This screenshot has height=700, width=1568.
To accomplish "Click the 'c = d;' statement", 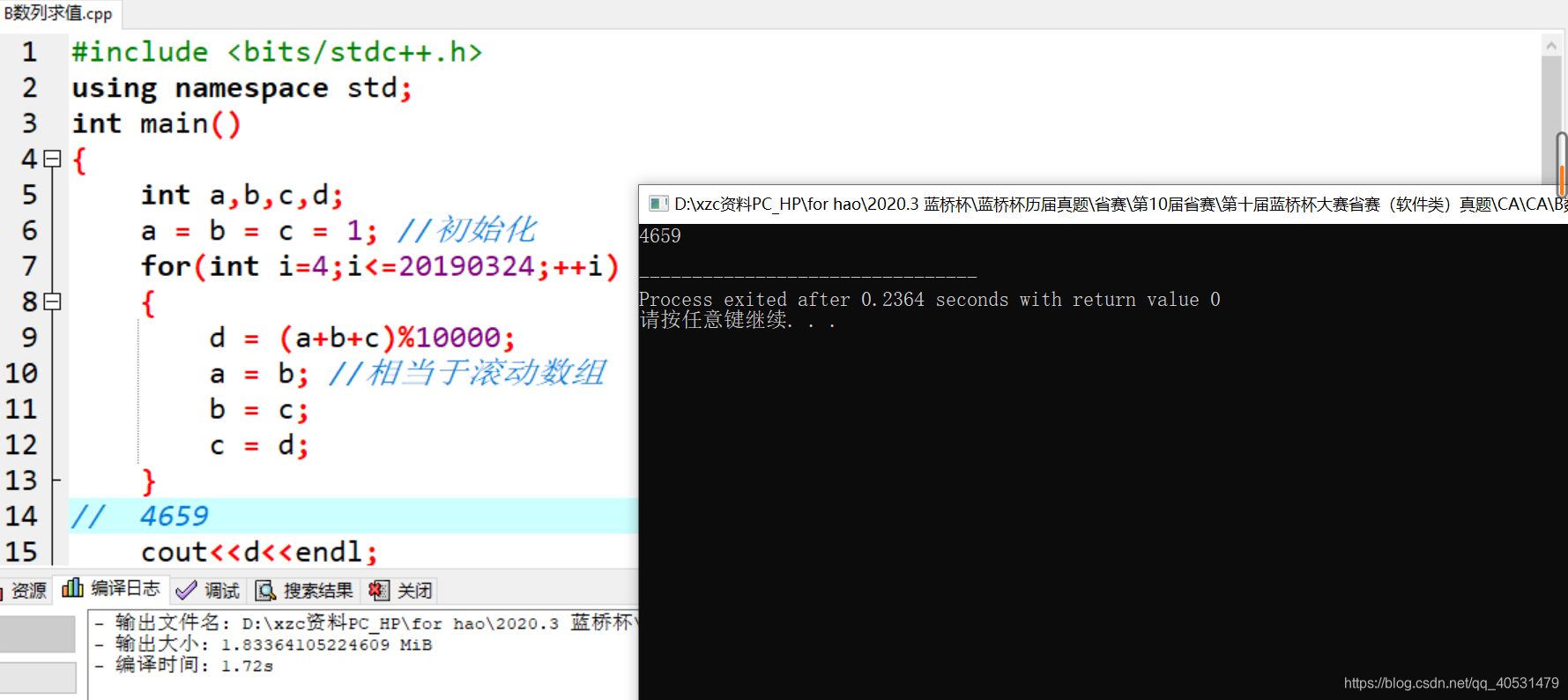I will point(258,445).
